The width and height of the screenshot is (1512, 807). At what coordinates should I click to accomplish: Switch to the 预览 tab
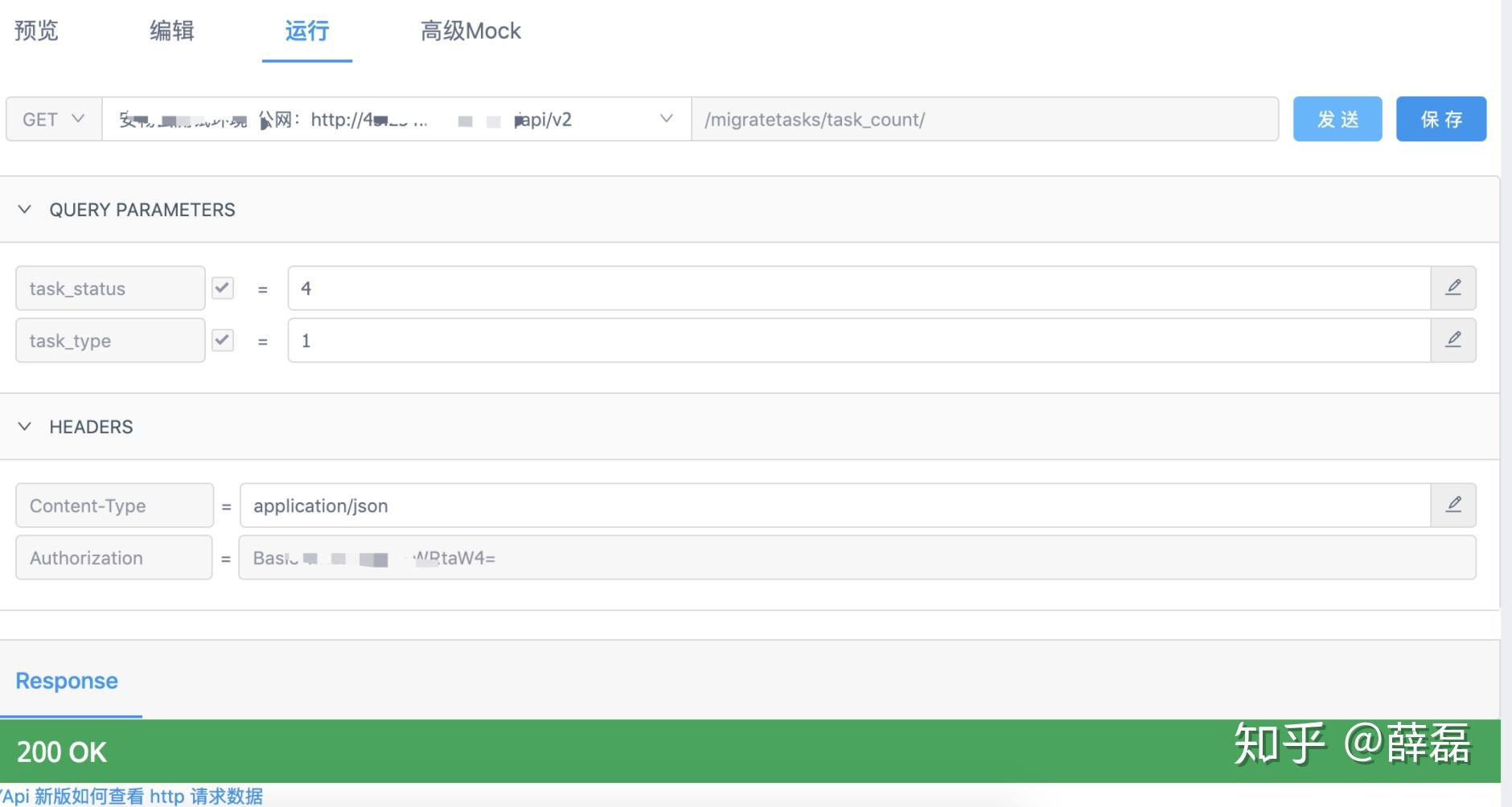tap(36, 31)
